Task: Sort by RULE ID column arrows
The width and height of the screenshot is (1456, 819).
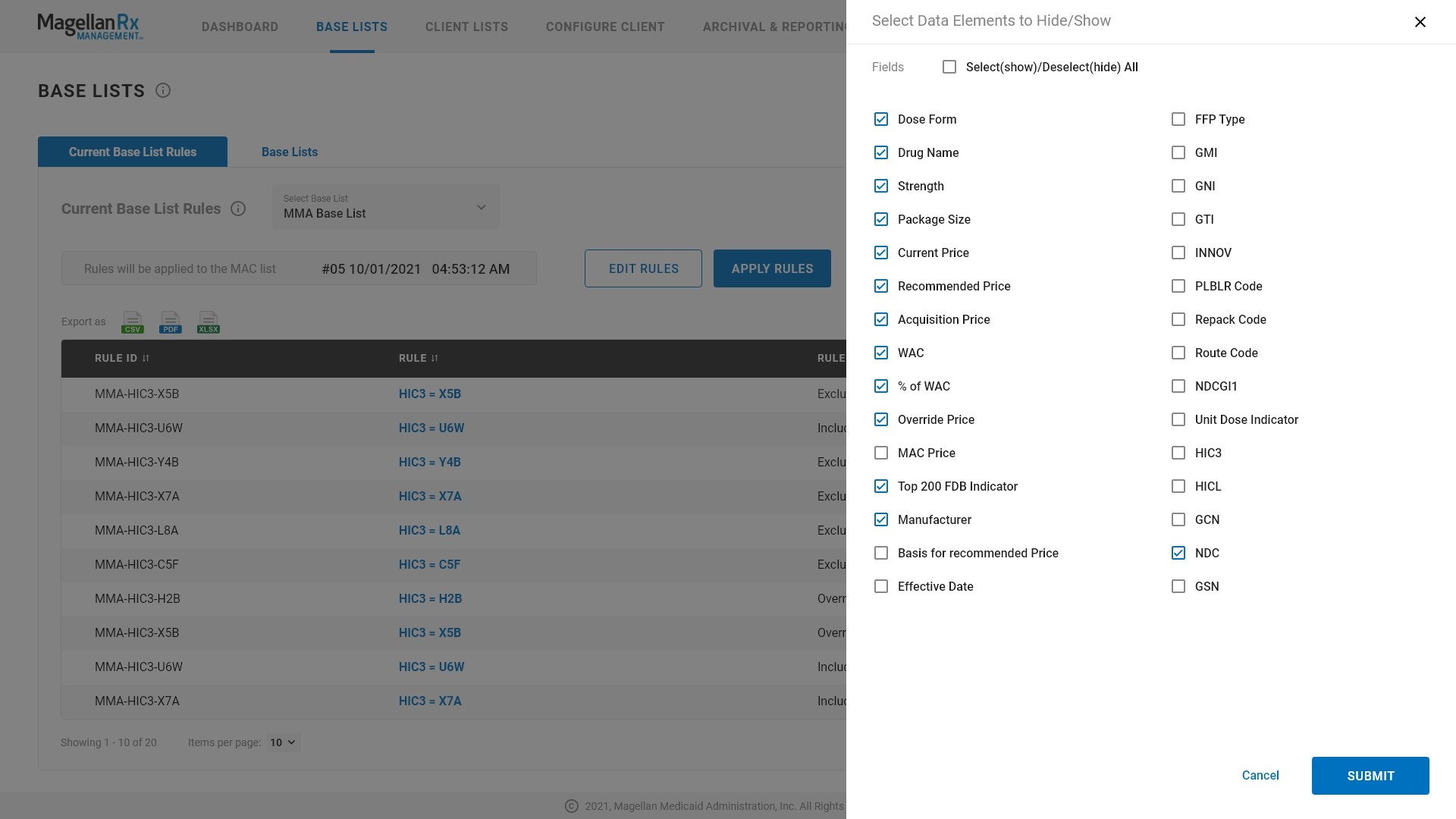Action: click(146, 358)
